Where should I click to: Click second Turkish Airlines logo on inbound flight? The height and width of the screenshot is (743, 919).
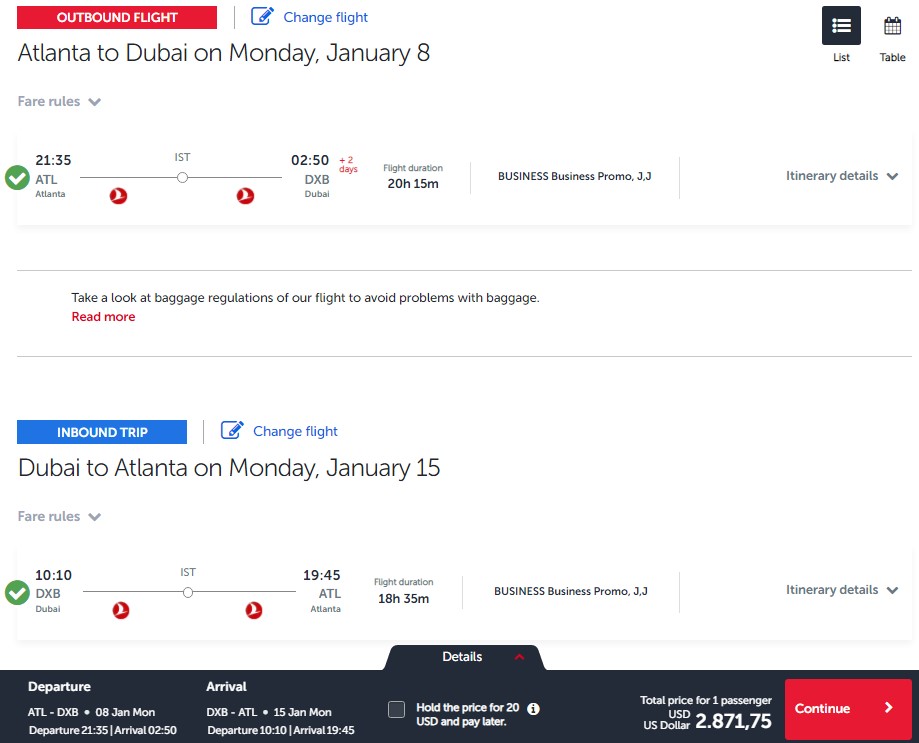coord(254,611)
